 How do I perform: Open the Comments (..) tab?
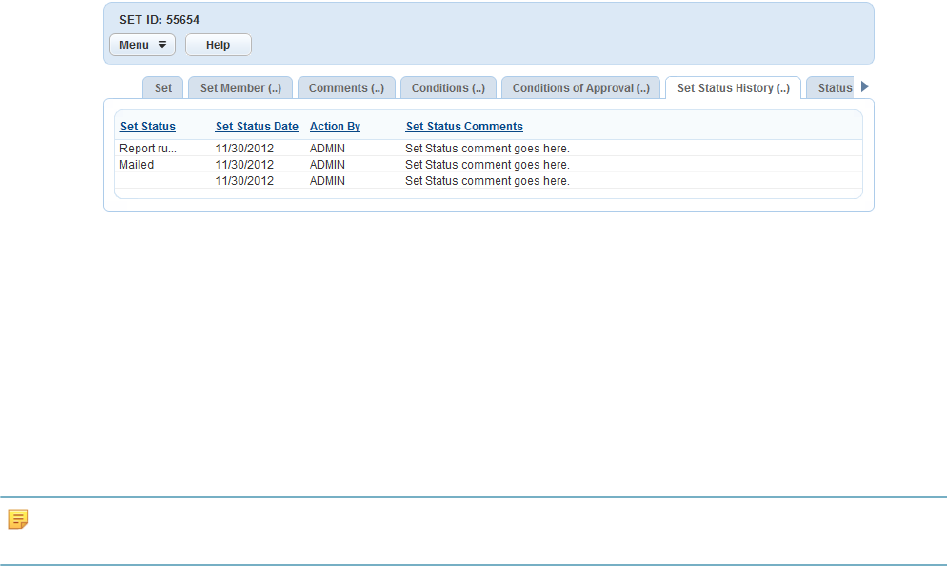(347, 88)
